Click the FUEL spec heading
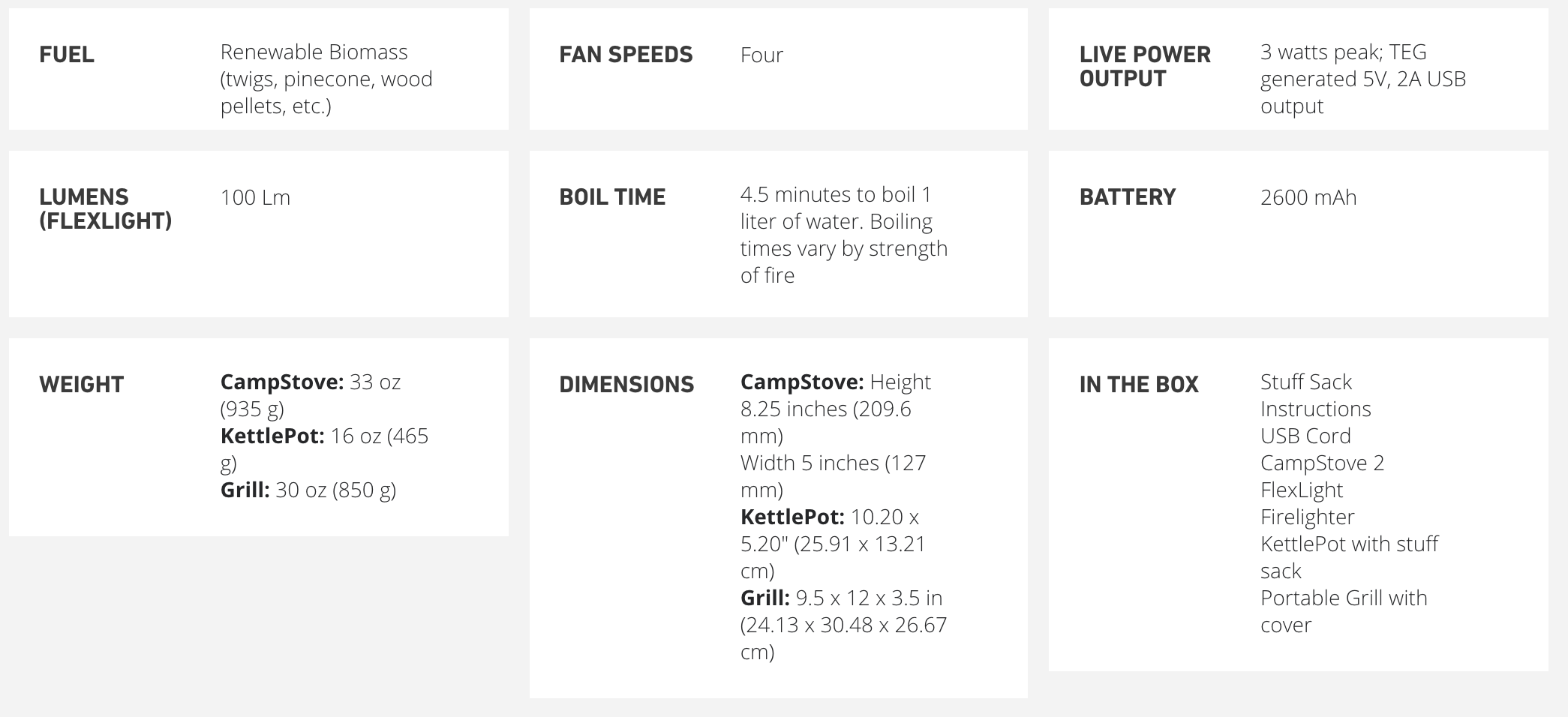The width and height of the screenshot is (1568, 717). coord(67,55)
